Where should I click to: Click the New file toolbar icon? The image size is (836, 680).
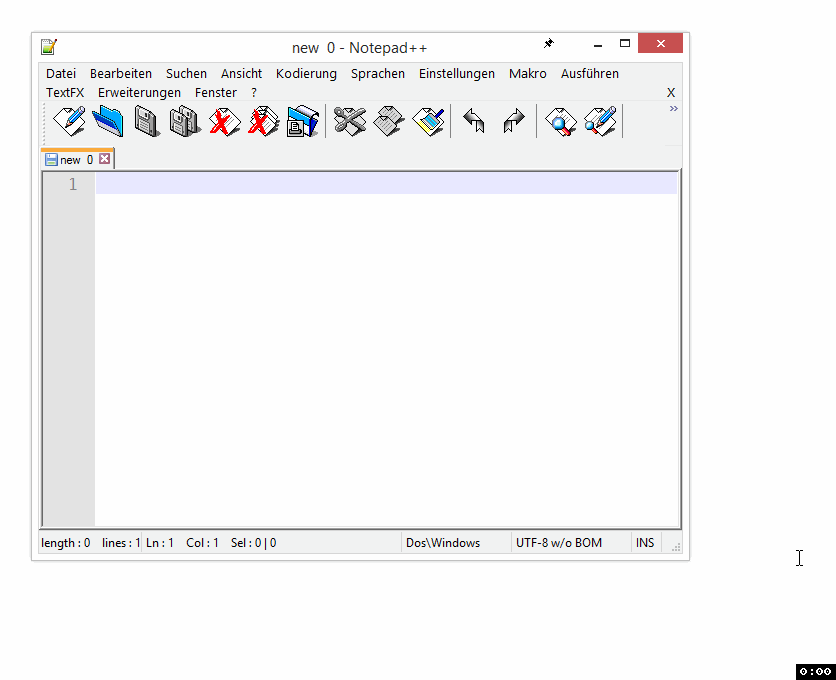point(69,122)
